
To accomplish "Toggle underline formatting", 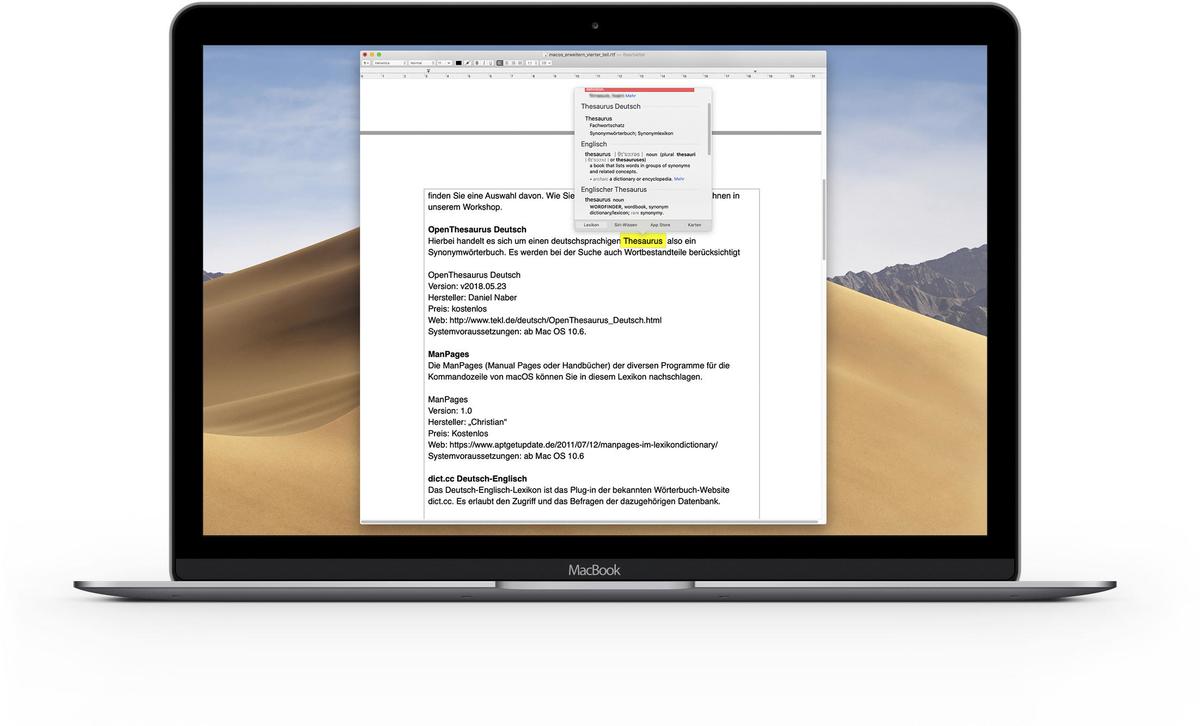I will click(x=490, y=62).
